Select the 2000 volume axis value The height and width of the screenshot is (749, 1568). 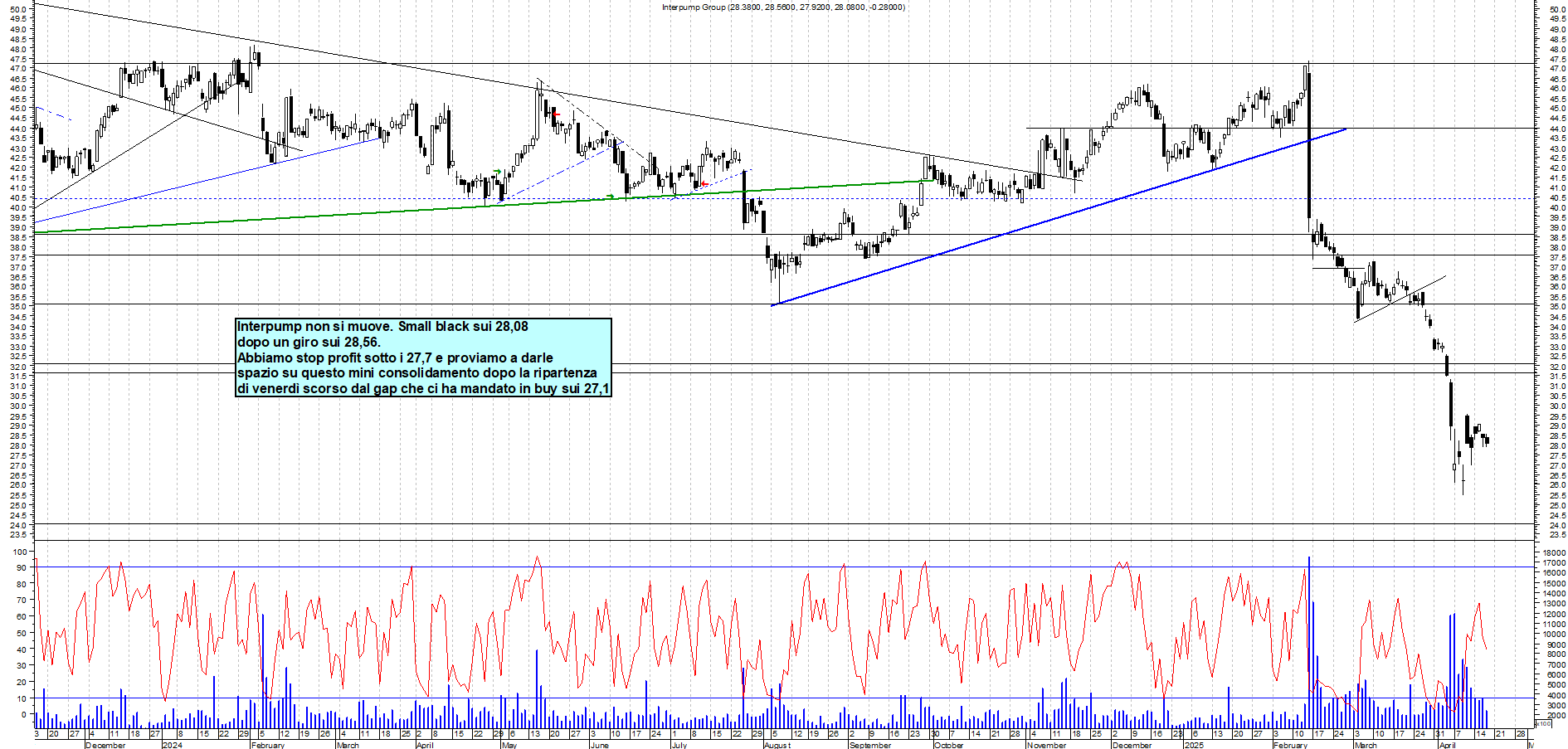1556,715
